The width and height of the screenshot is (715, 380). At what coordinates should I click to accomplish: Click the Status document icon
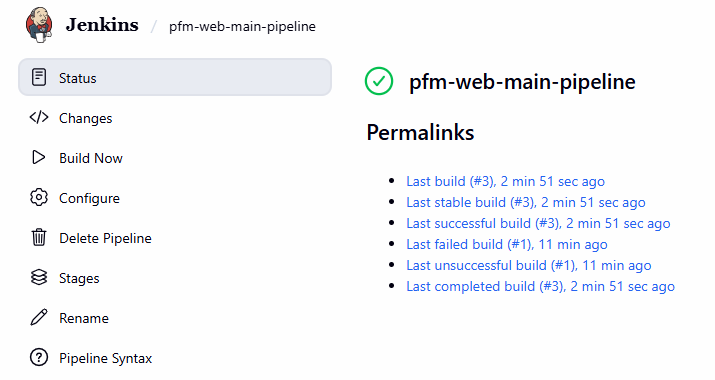(x=39, y=78)
